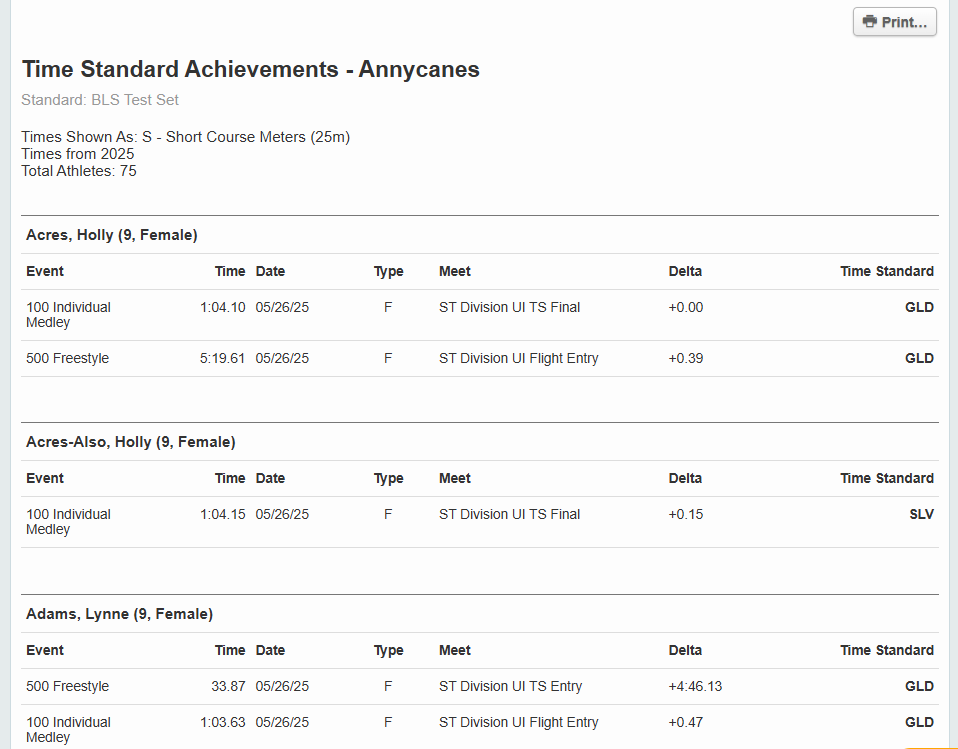958x749 pixels.
Task: Click Event column header in Acres, Holly table
Action: 45,271
